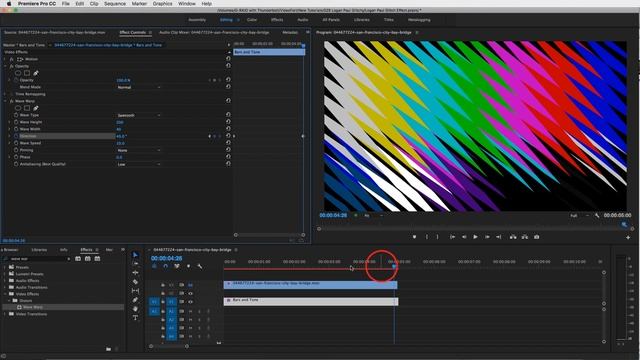Switch to the Color workspace tab
Screen dimensions: 640x360
pos(252,20)
